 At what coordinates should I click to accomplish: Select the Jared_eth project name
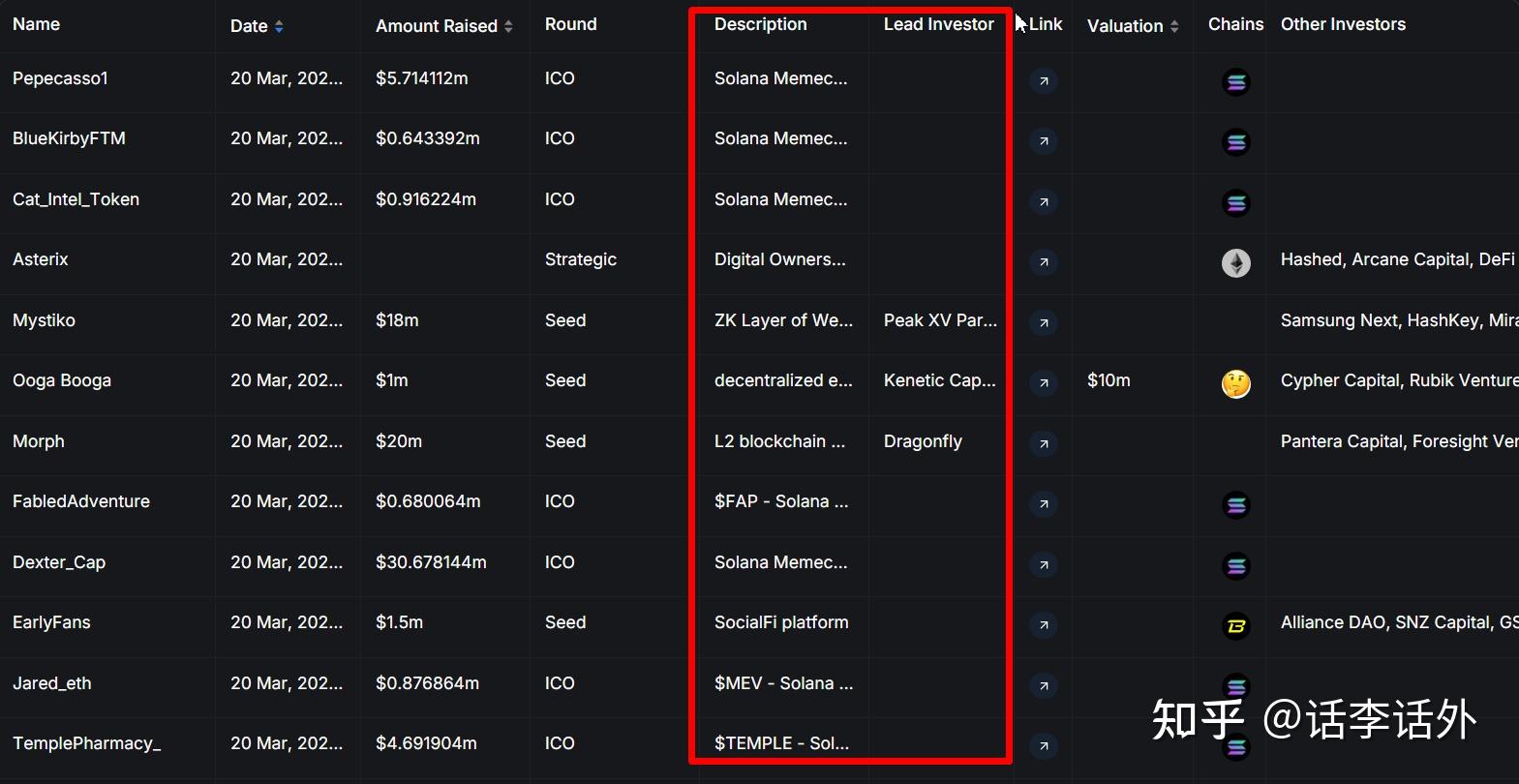(52, 683)
